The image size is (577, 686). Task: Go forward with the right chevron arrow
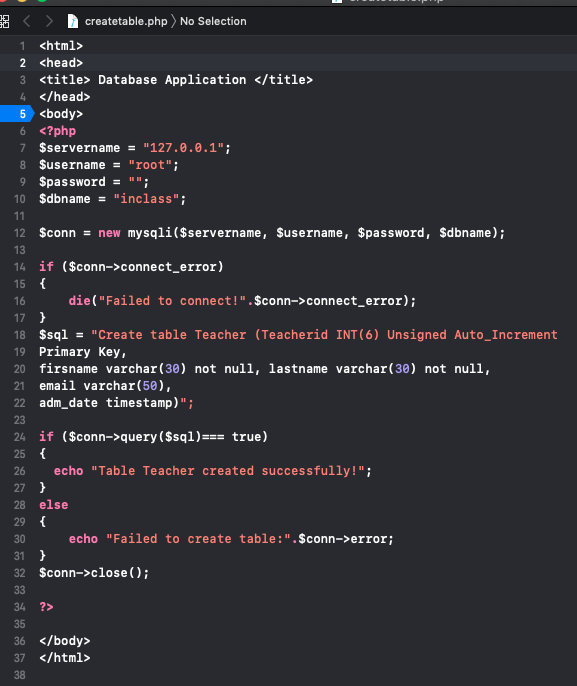49,21
